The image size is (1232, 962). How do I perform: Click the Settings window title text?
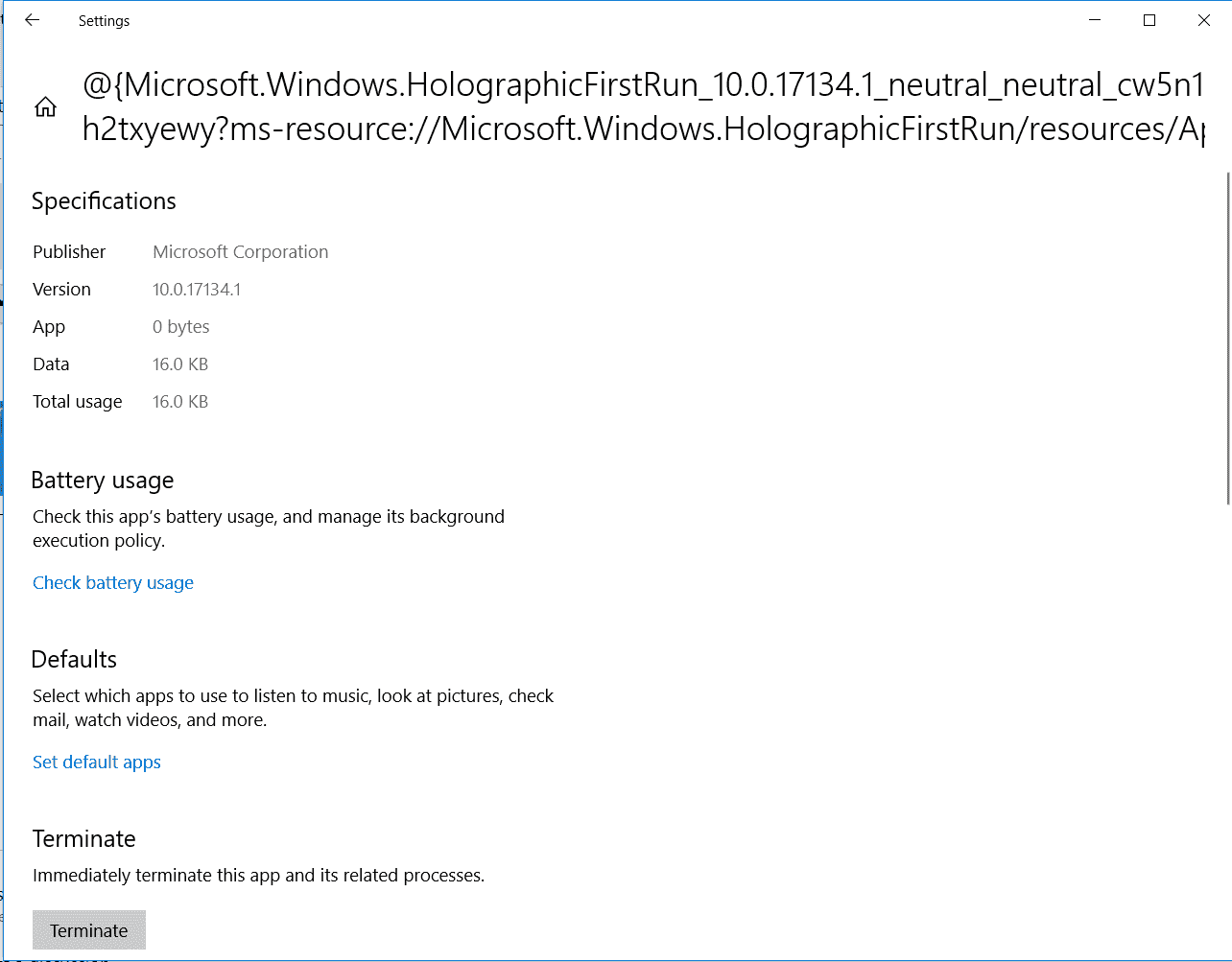pos(104,21)
